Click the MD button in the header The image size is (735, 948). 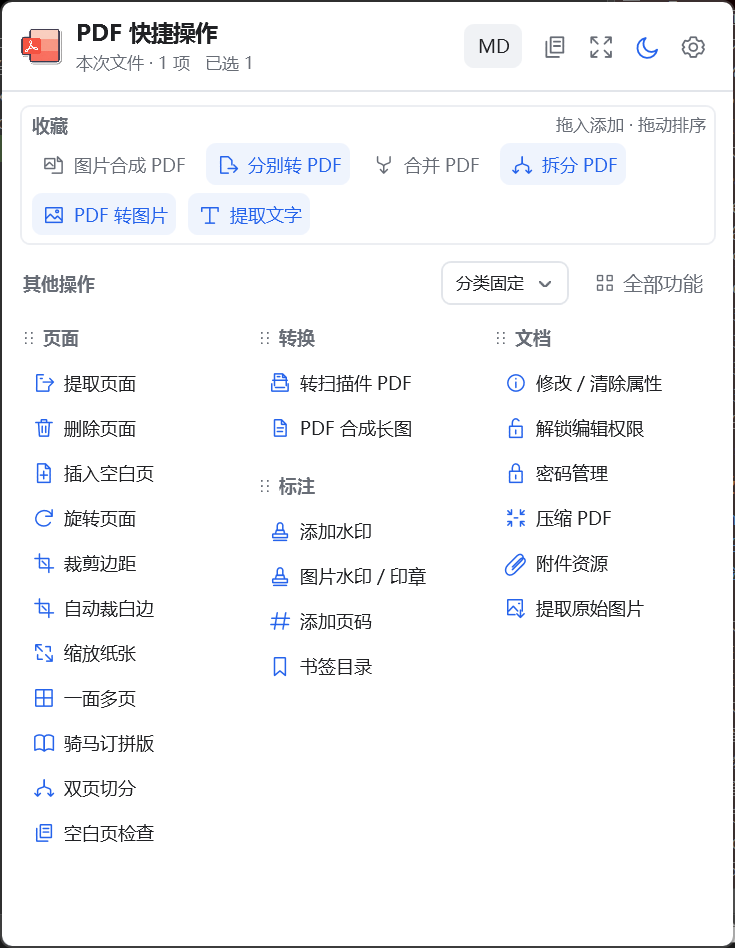point(493,46)
